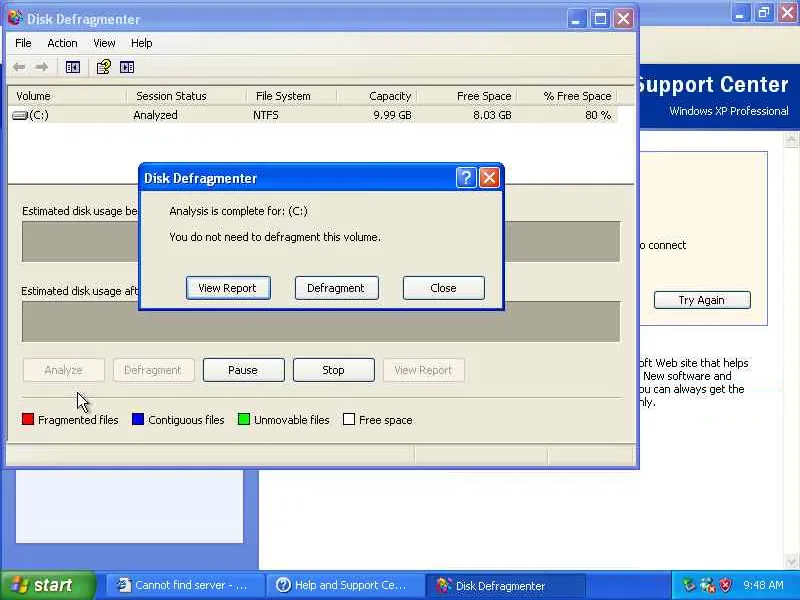Image resolution: width=800 pixels, height=600 pixels.
Task: Open the Action menu
Action: tap(62, 43)
